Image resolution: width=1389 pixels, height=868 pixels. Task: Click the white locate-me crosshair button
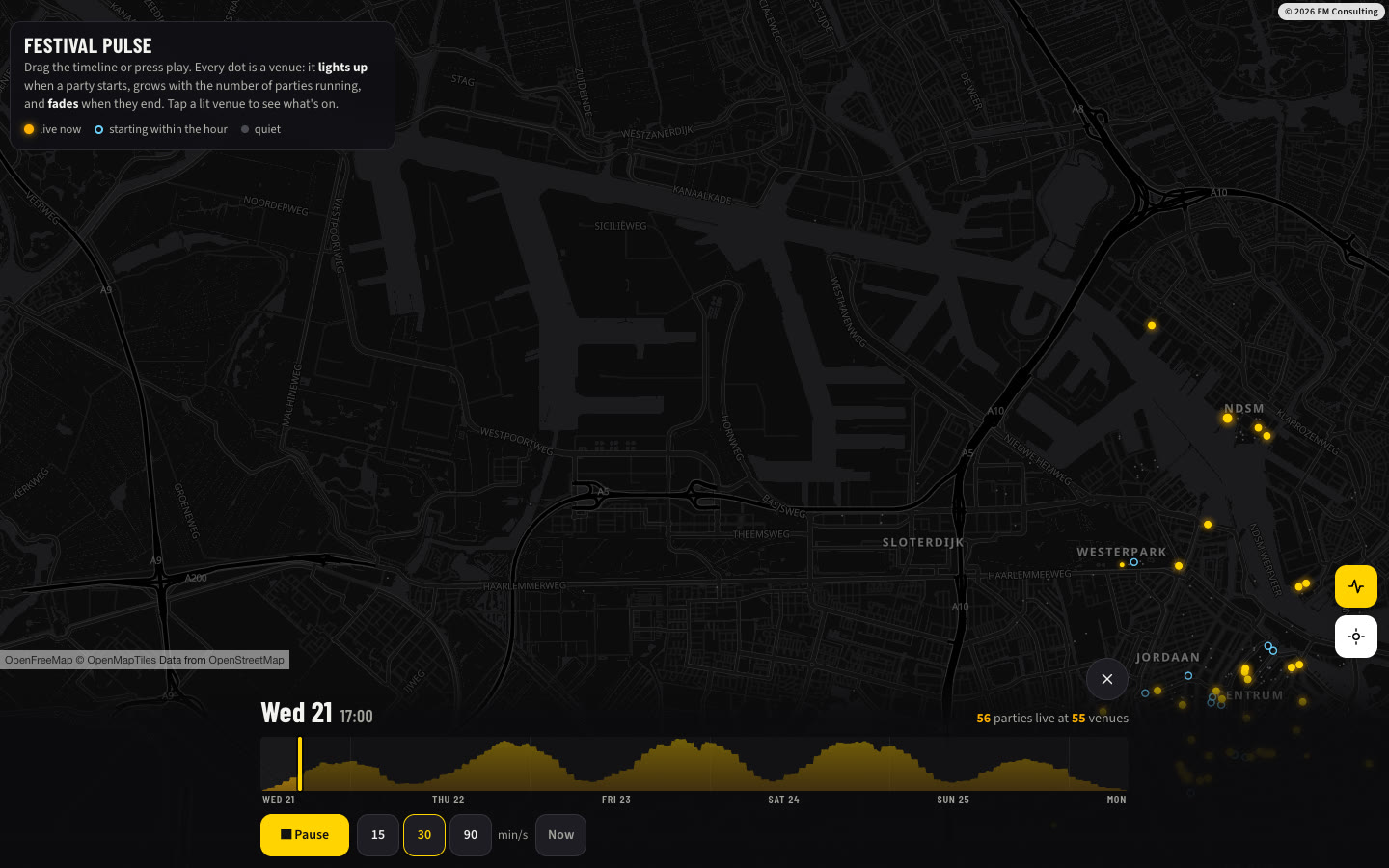[x=1356, y=637]
